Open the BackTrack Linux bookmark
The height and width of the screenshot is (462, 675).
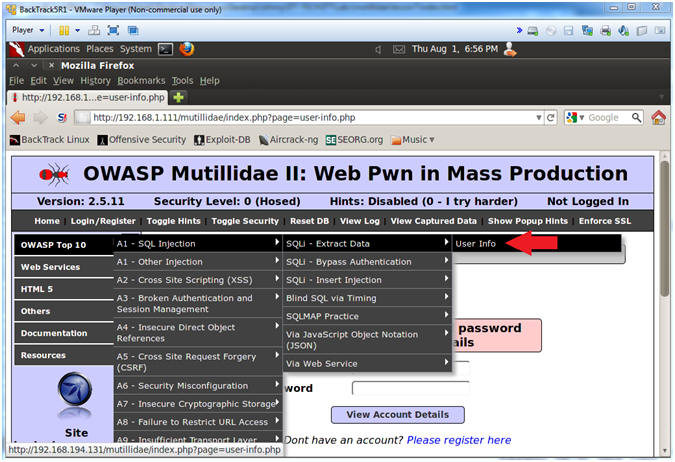coord(50,140)
